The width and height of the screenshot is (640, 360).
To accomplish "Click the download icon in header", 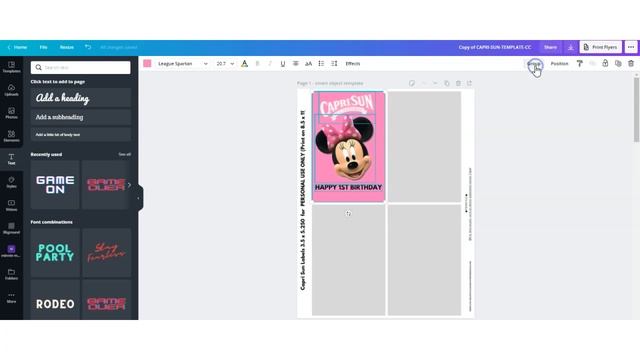I will tap(571, 47).
